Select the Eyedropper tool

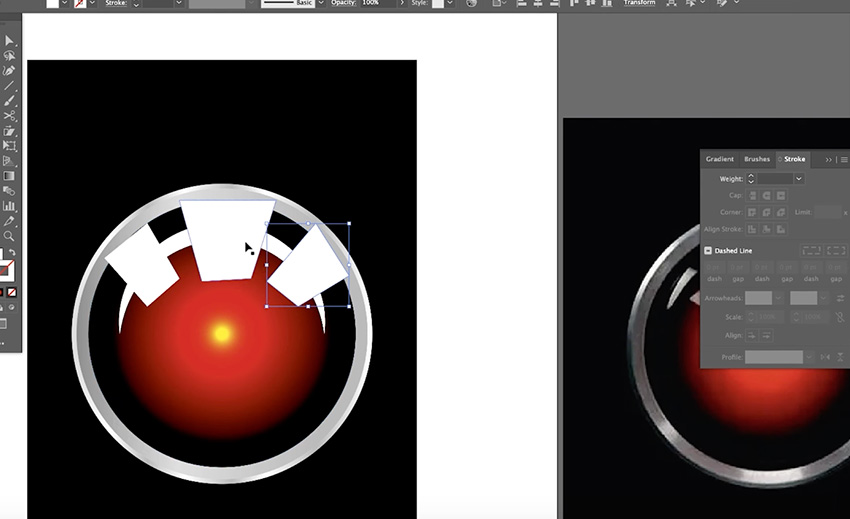click(x=9, y=221)
